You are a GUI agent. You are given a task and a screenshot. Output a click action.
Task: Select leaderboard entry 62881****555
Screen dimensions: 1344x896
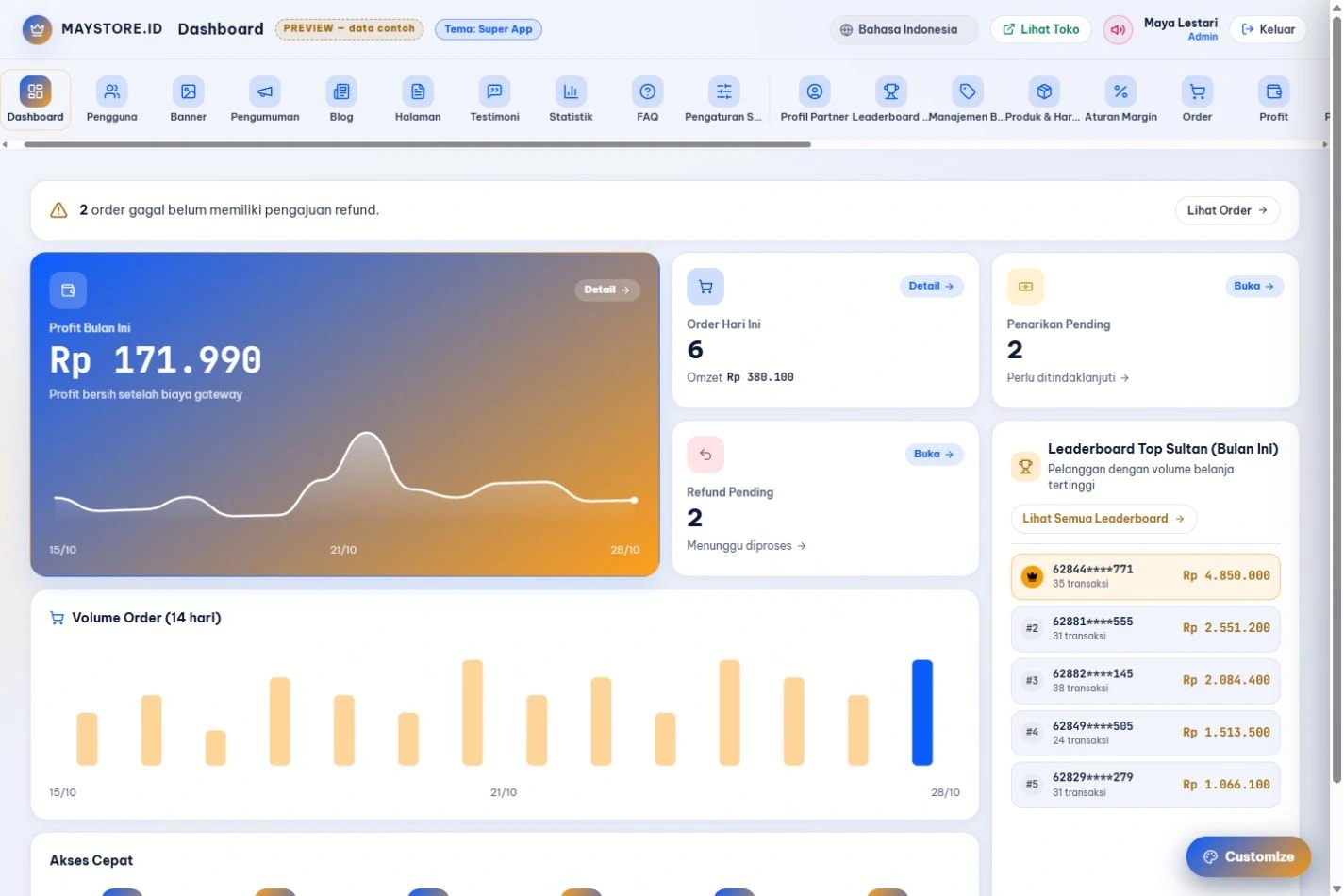(1145, 628)
